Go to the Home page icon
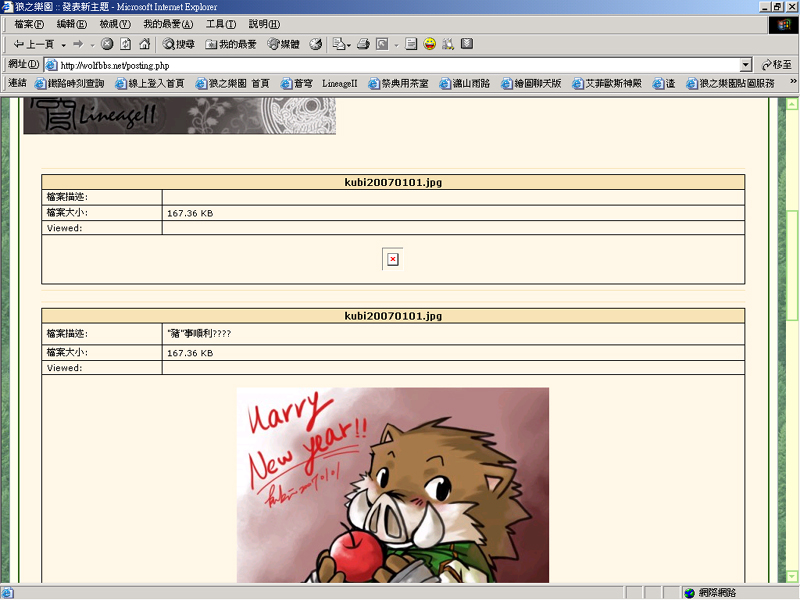 coord(145,44)
